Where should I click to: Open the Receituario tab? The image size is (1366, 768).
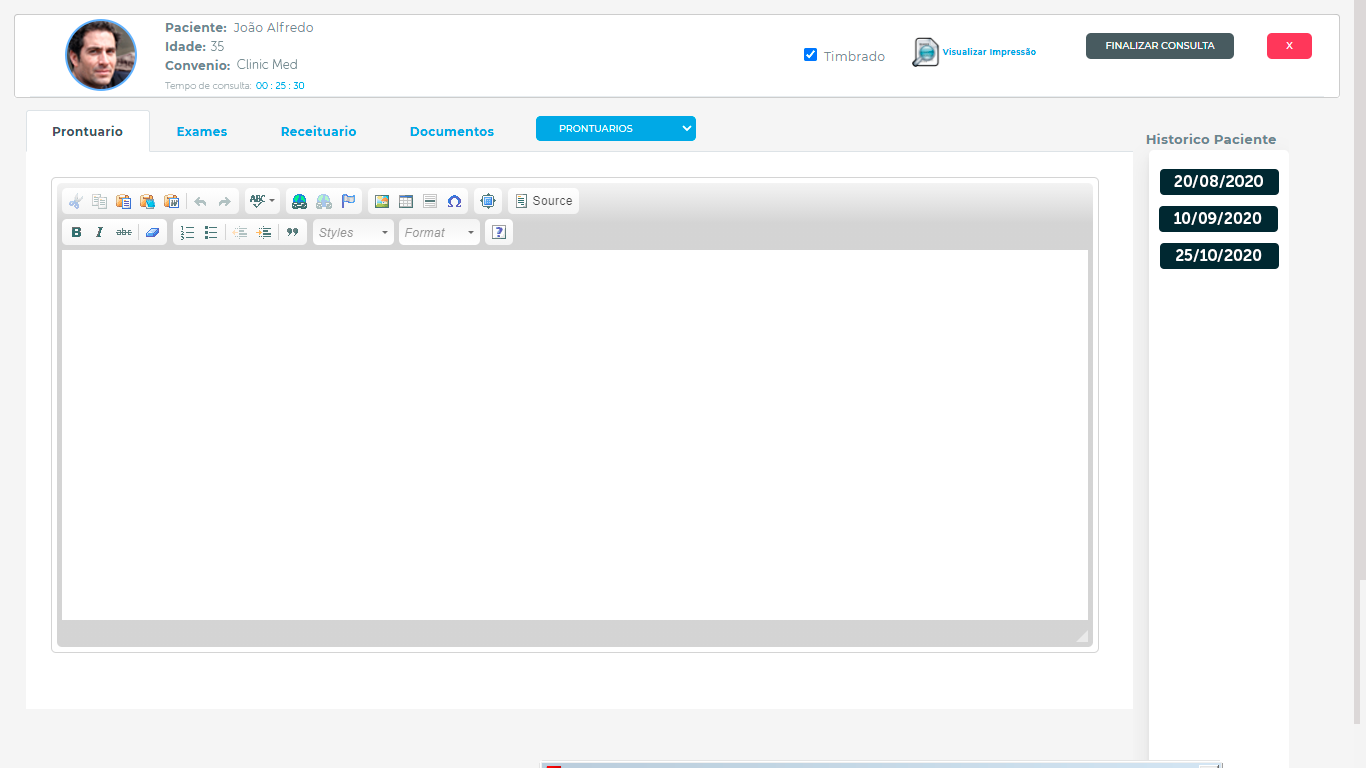pos(318,131)
